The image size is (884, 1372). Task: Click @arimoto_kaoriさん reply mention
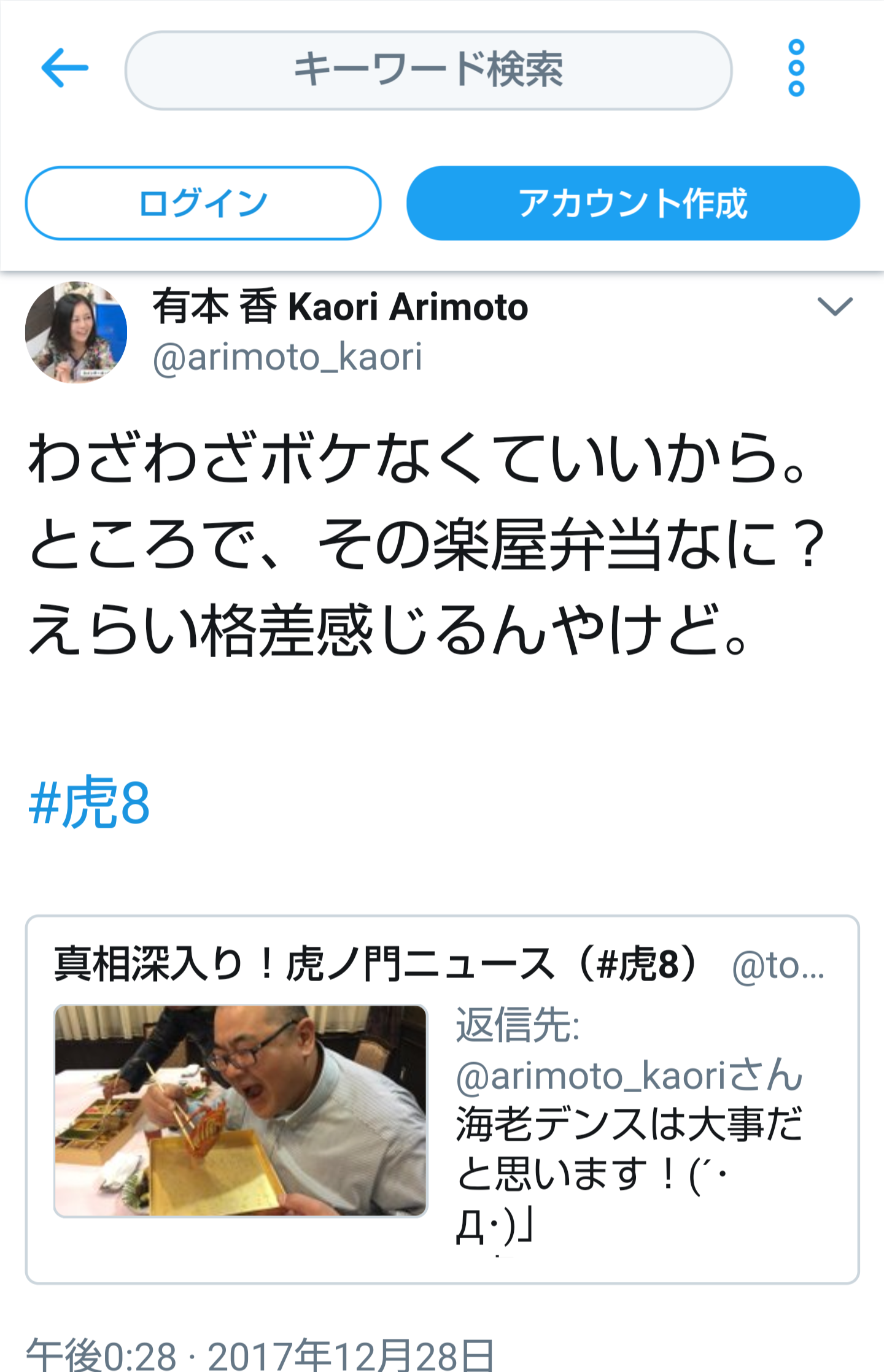(629, 1076)
